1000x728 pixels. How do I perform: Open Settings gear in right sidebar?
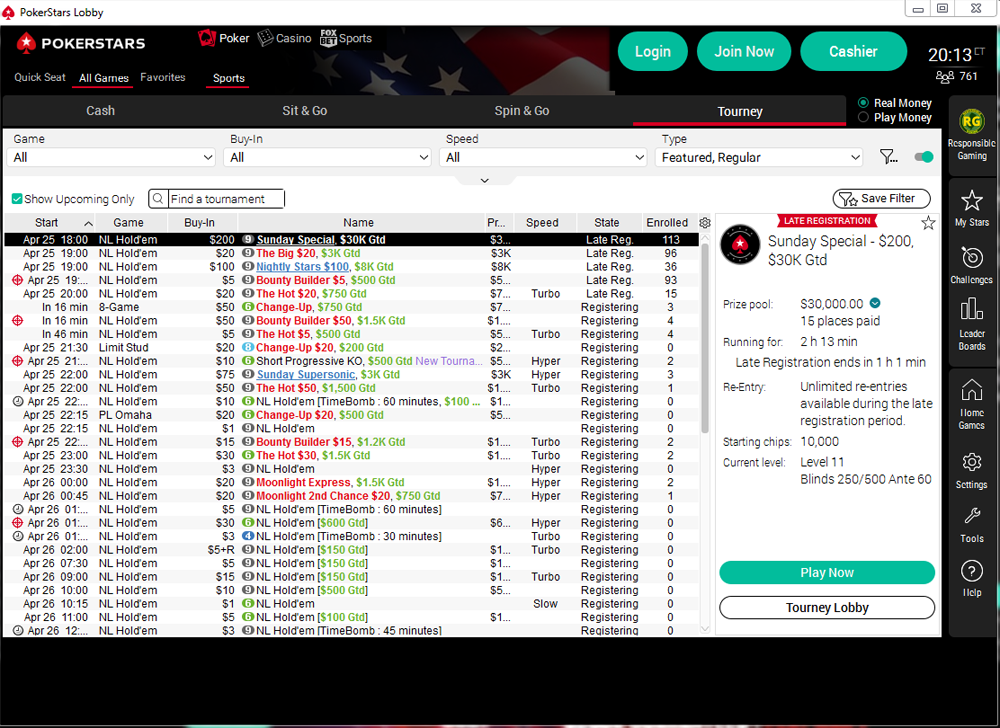click(x=971, y=462)
